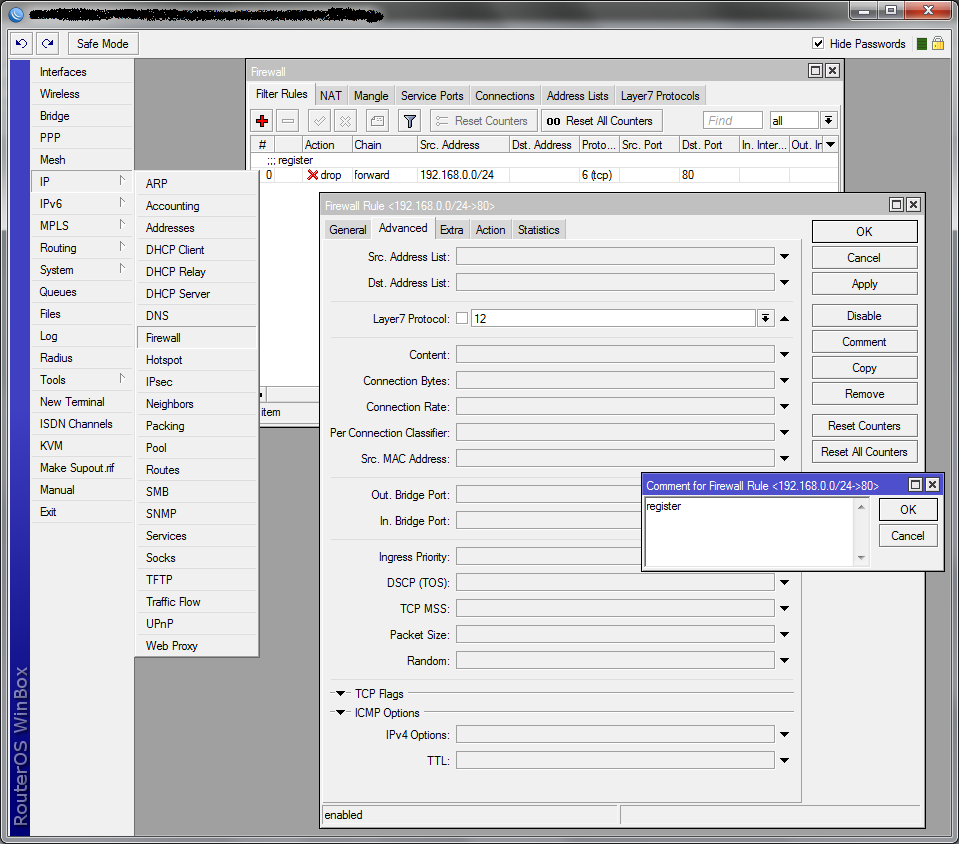Click the comment note icon in Firewall toolbar

point(377,121)
